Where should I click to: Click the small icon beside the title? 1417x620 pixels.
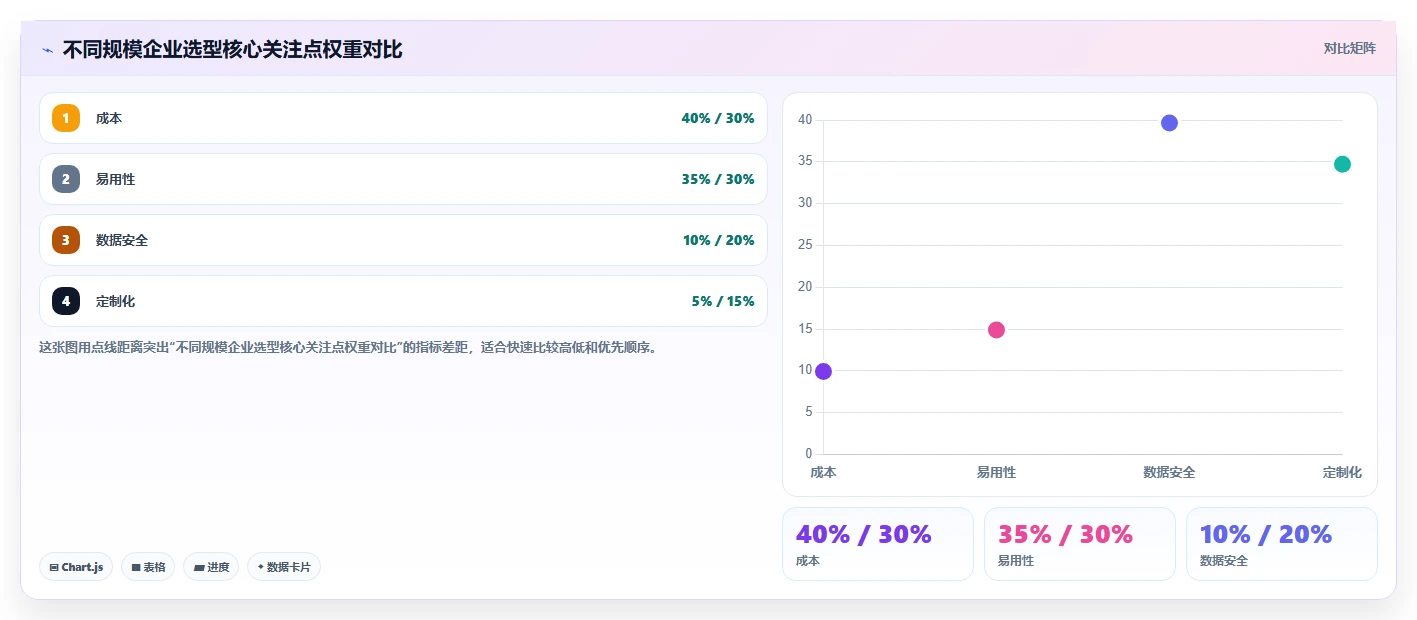(x=48, y=50)
